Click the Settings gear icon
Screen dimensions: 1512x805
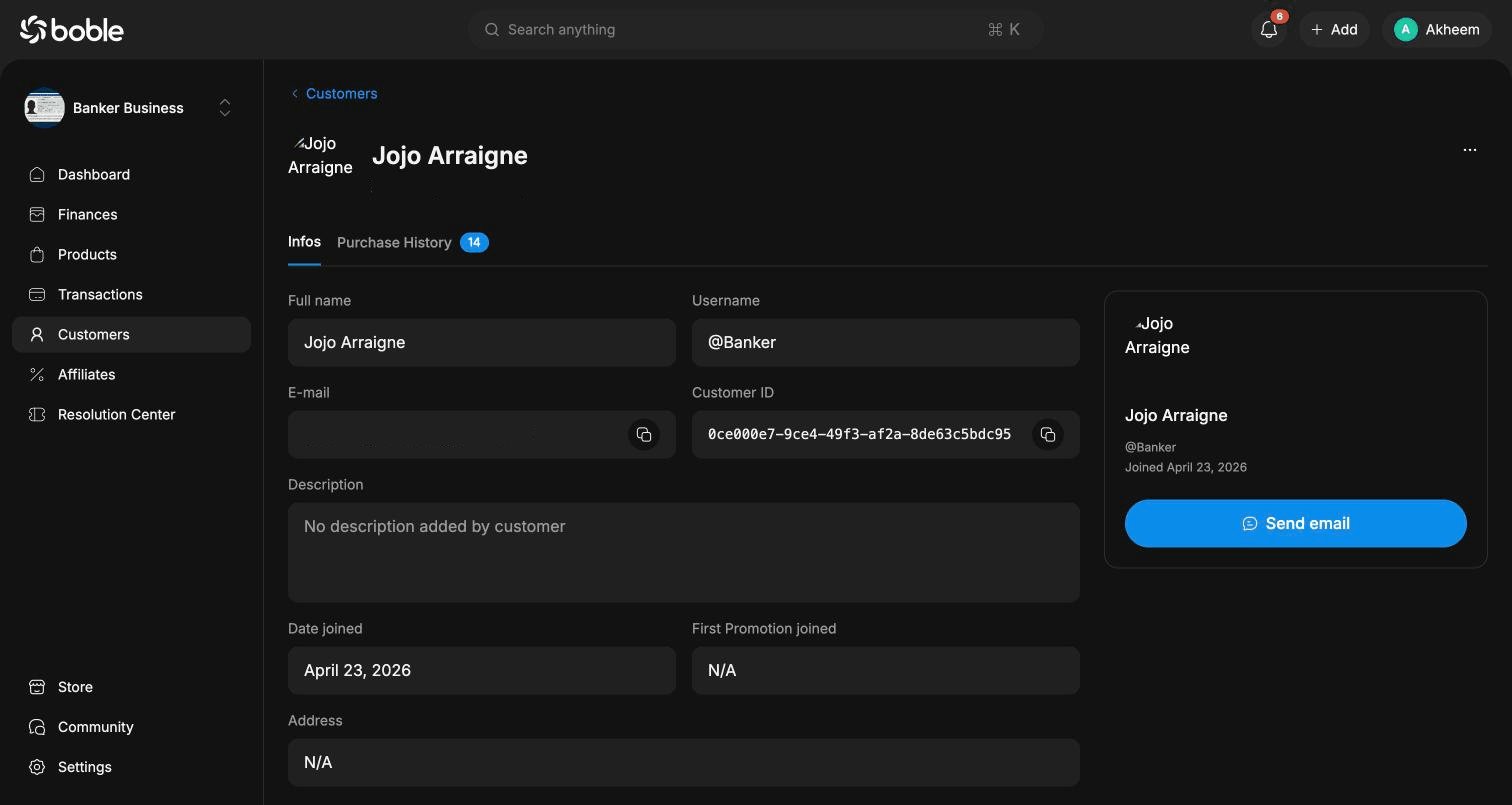[37, 767]
